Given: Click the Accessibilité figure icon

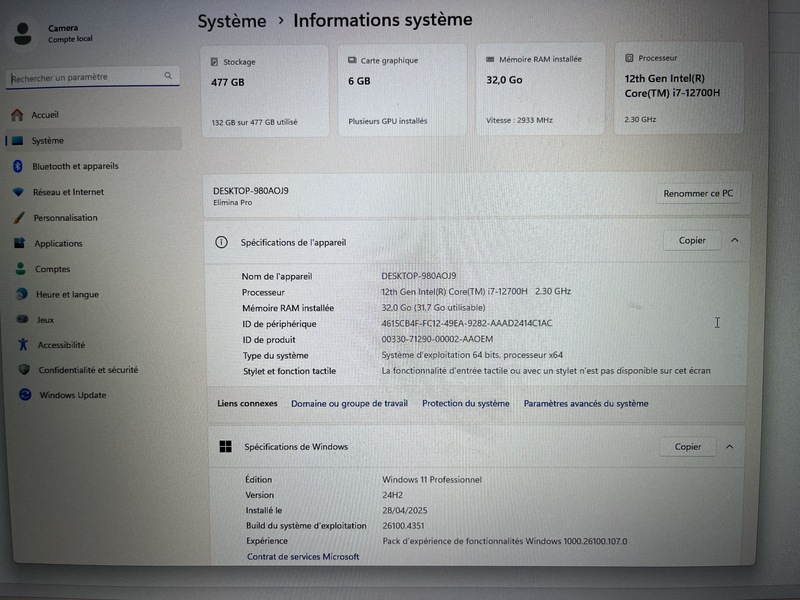Looking at the screenshot, I should pyautogui.click(x=23, y=344).
